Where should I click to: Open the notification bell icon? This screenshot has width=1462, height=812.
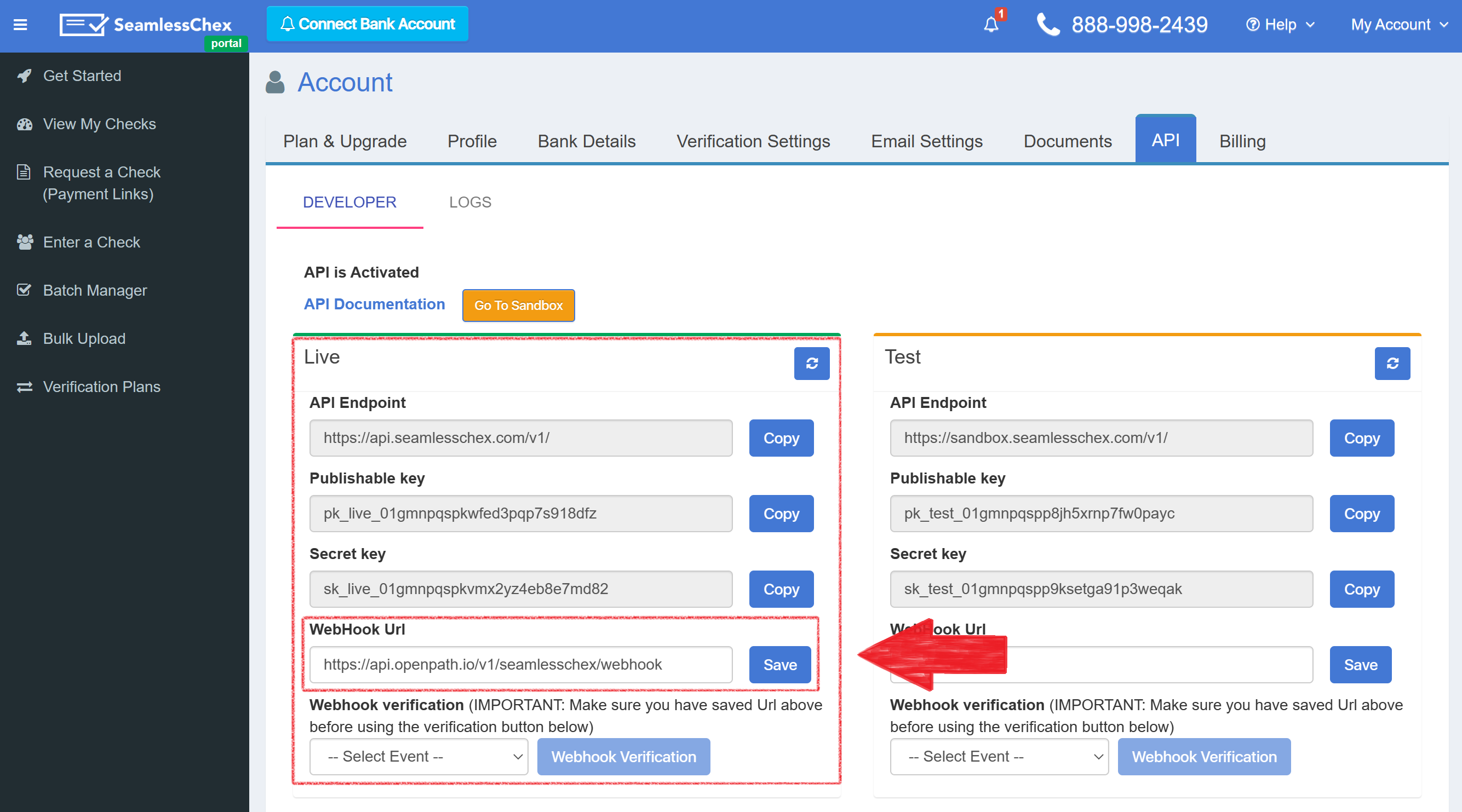[x=991, y=25]
